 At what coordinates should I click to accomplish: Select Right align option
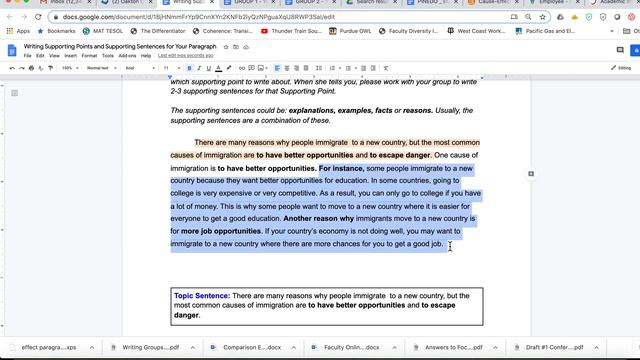pos(296,68)
